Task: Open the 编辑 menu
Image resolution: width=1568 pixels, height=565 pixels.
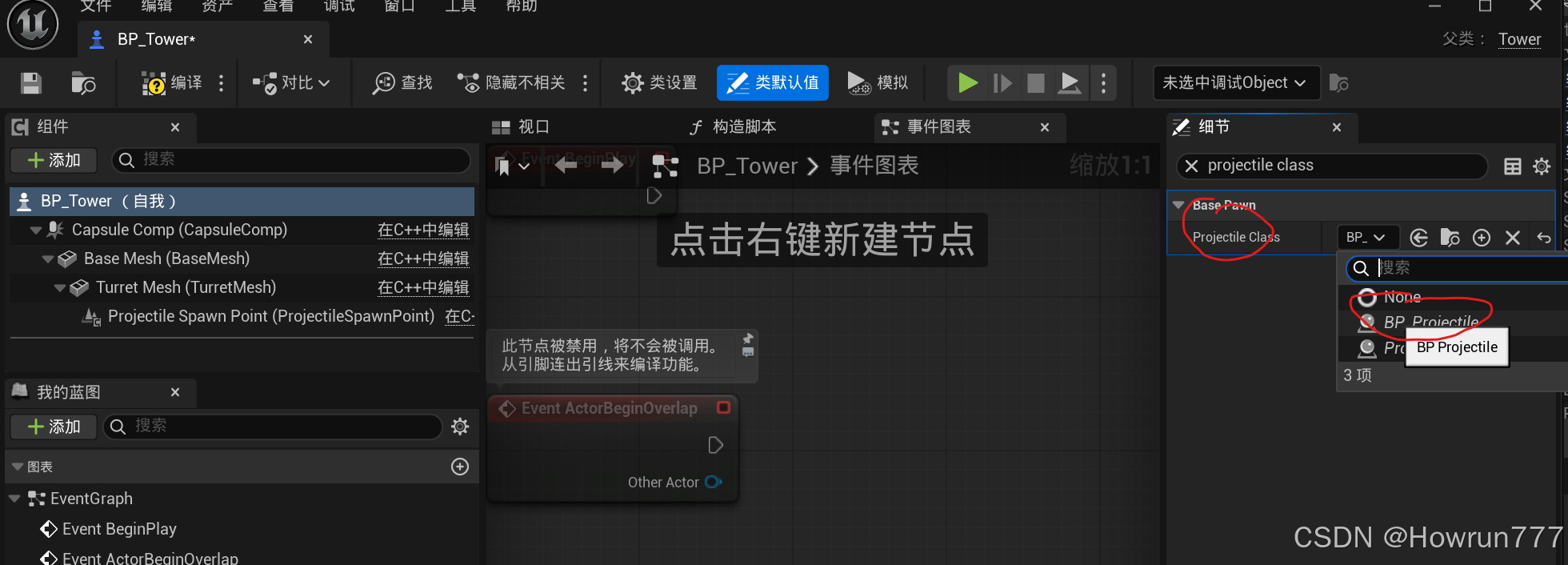Action: click(x=157, y=6)
